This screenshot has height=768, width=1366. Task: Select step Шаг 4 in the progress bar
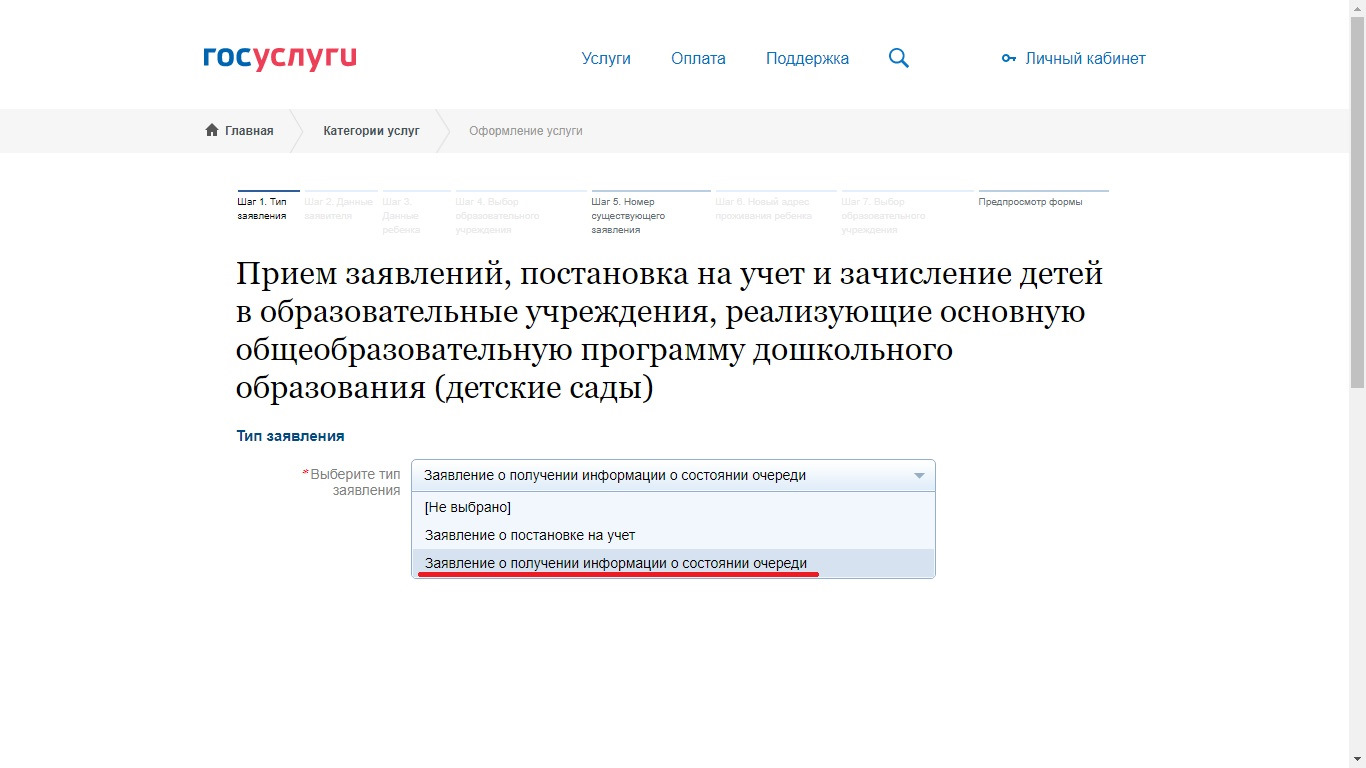pos(521,213)
